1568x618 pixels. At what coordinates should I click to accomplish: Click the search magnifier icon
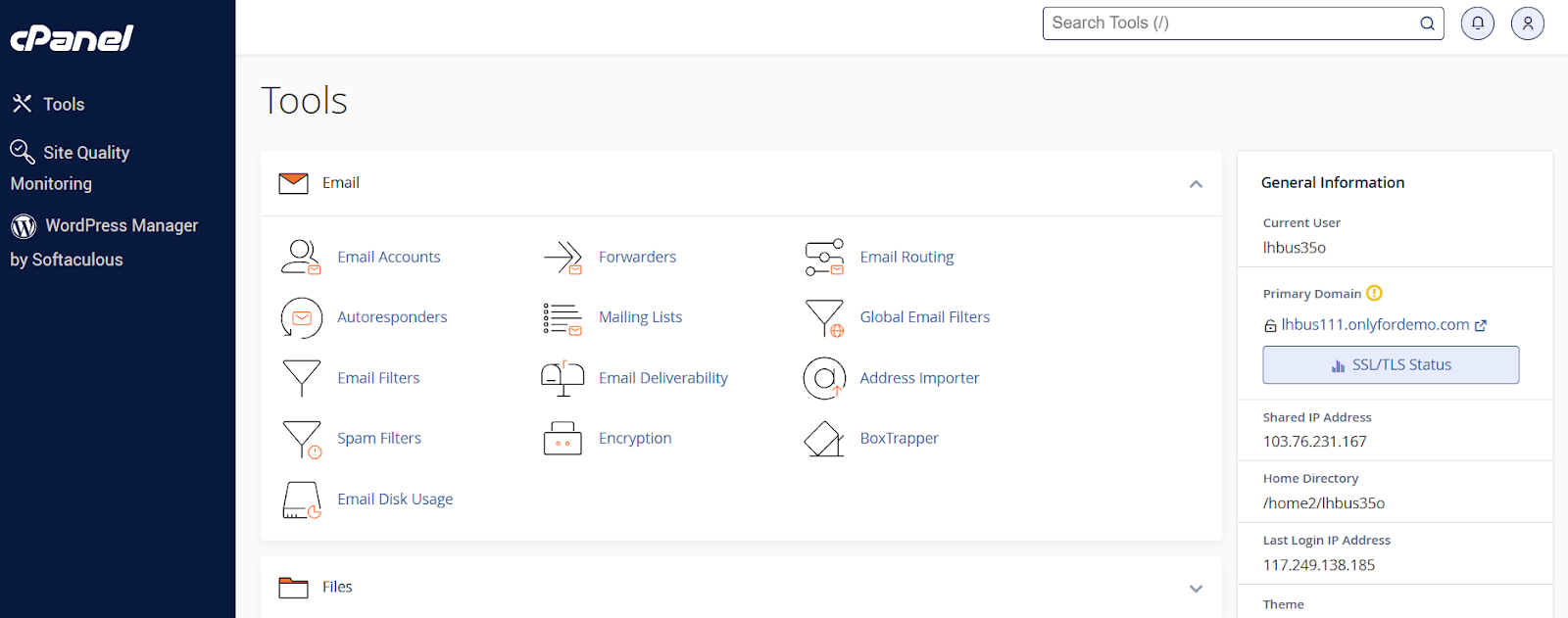tap(1428, 24)
